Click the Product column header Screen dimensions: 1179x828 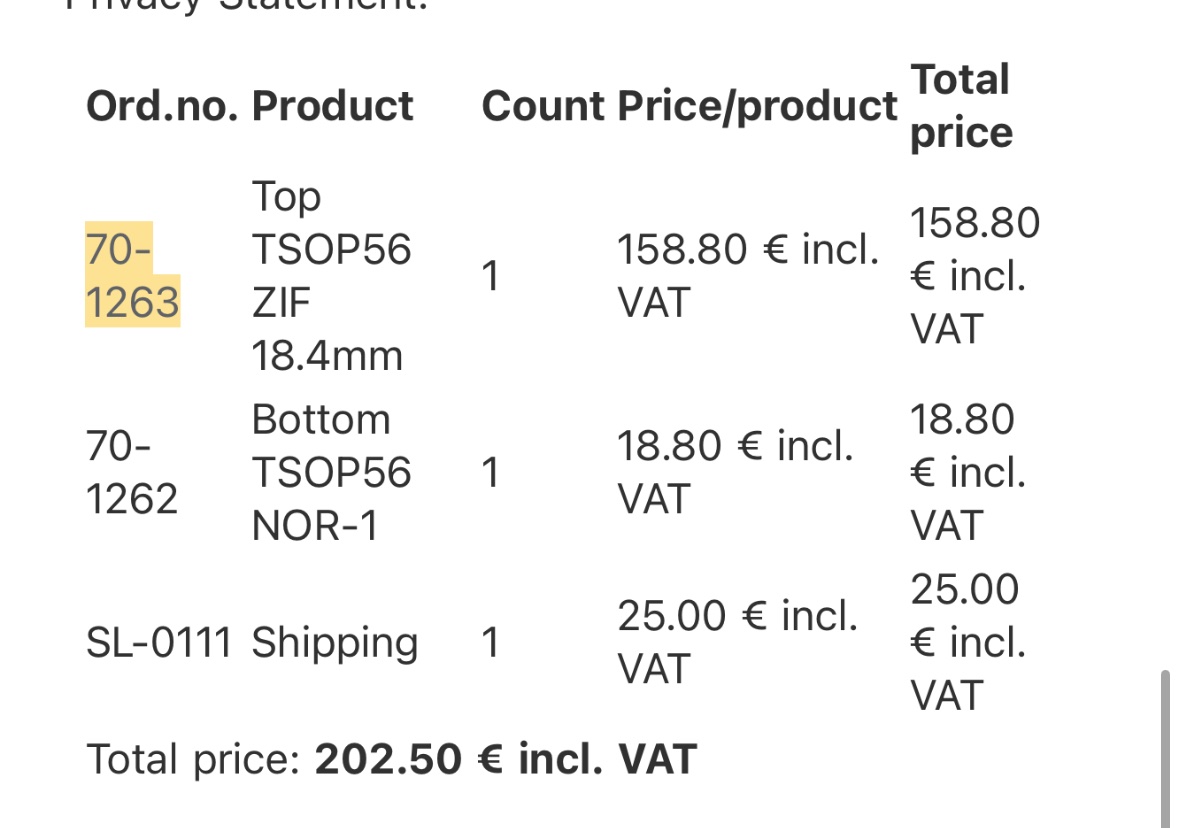click(332, 106)
